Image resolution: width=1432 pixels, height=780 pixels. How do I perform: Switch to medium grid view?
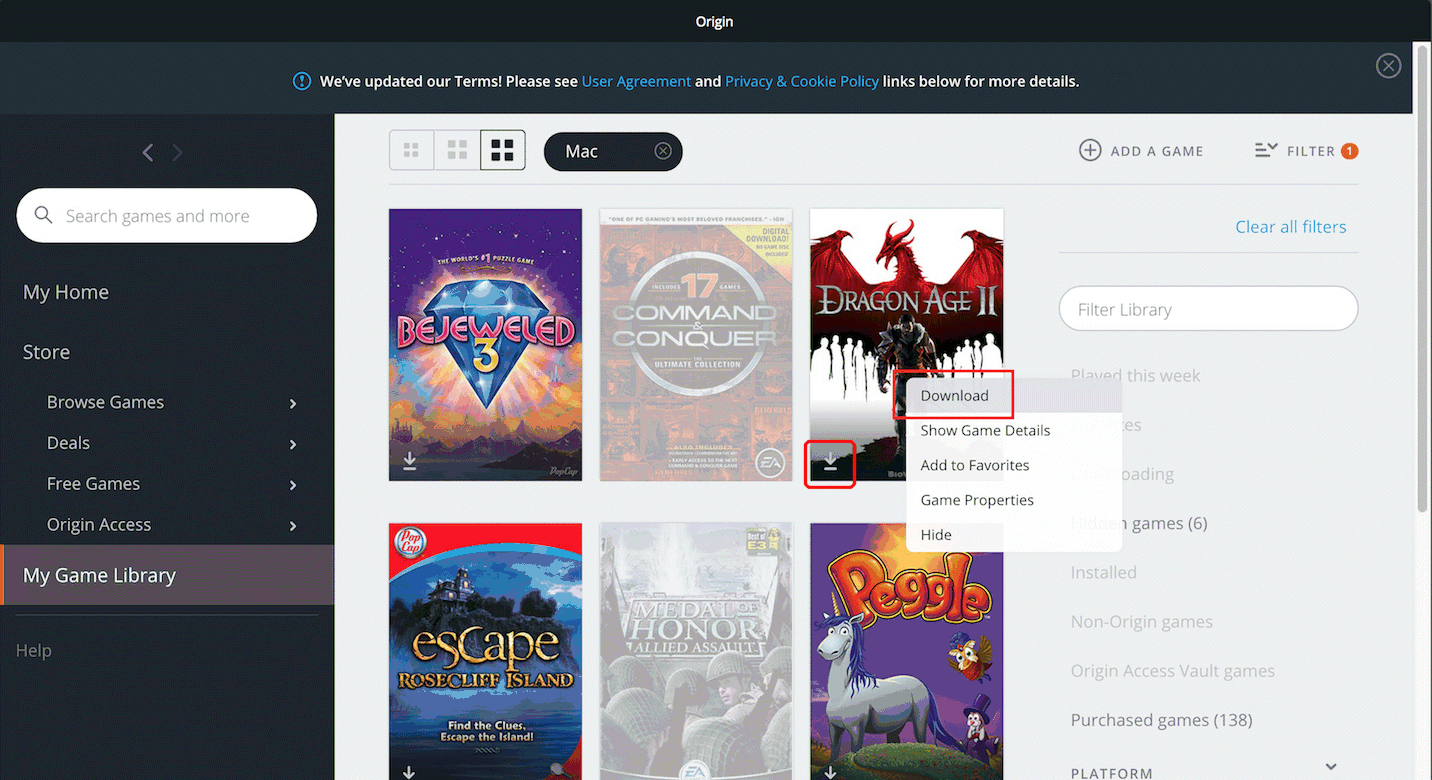457,151
